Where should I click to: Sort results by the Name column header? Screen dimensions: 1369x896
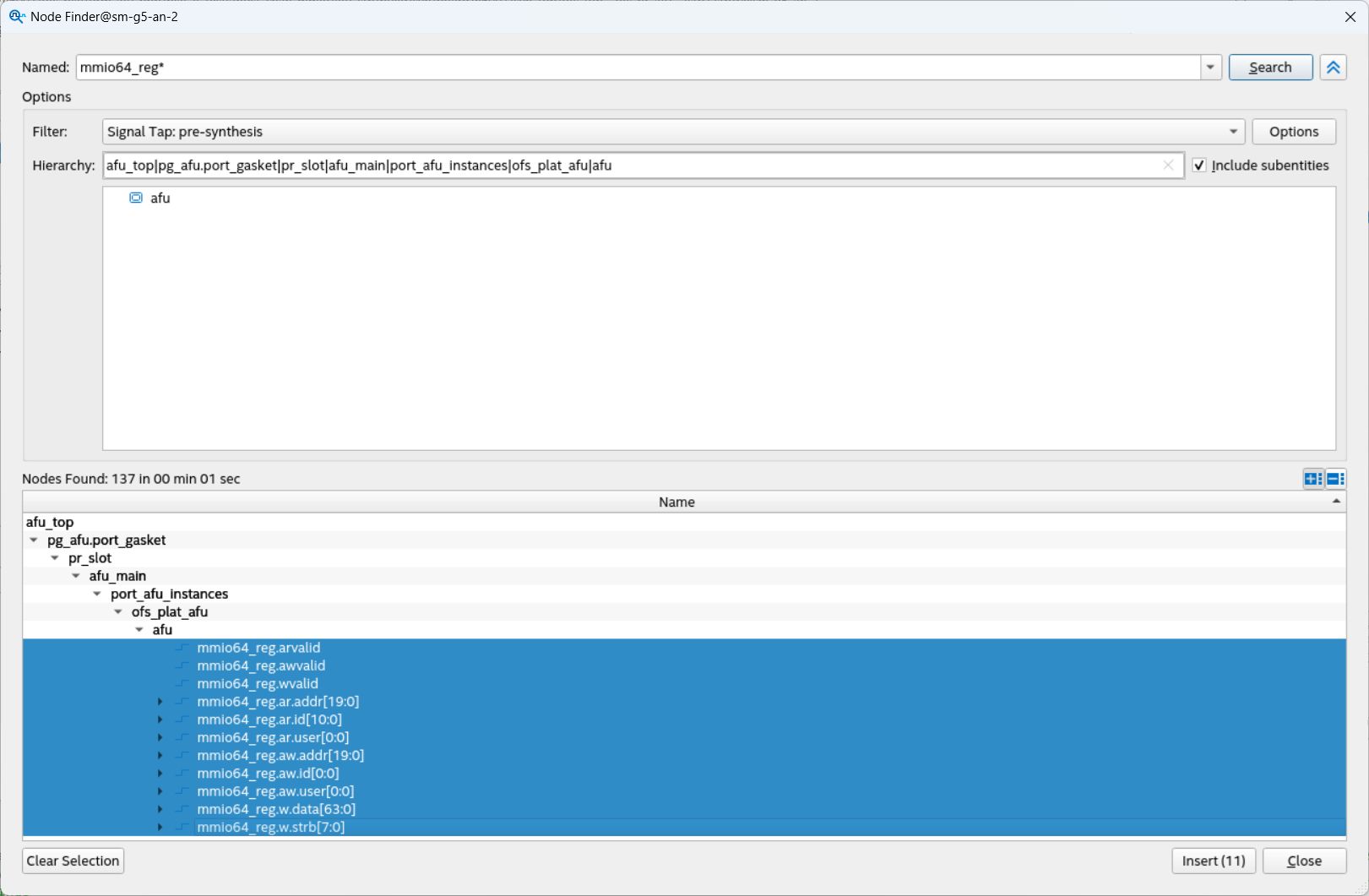(x=676, y=502)
